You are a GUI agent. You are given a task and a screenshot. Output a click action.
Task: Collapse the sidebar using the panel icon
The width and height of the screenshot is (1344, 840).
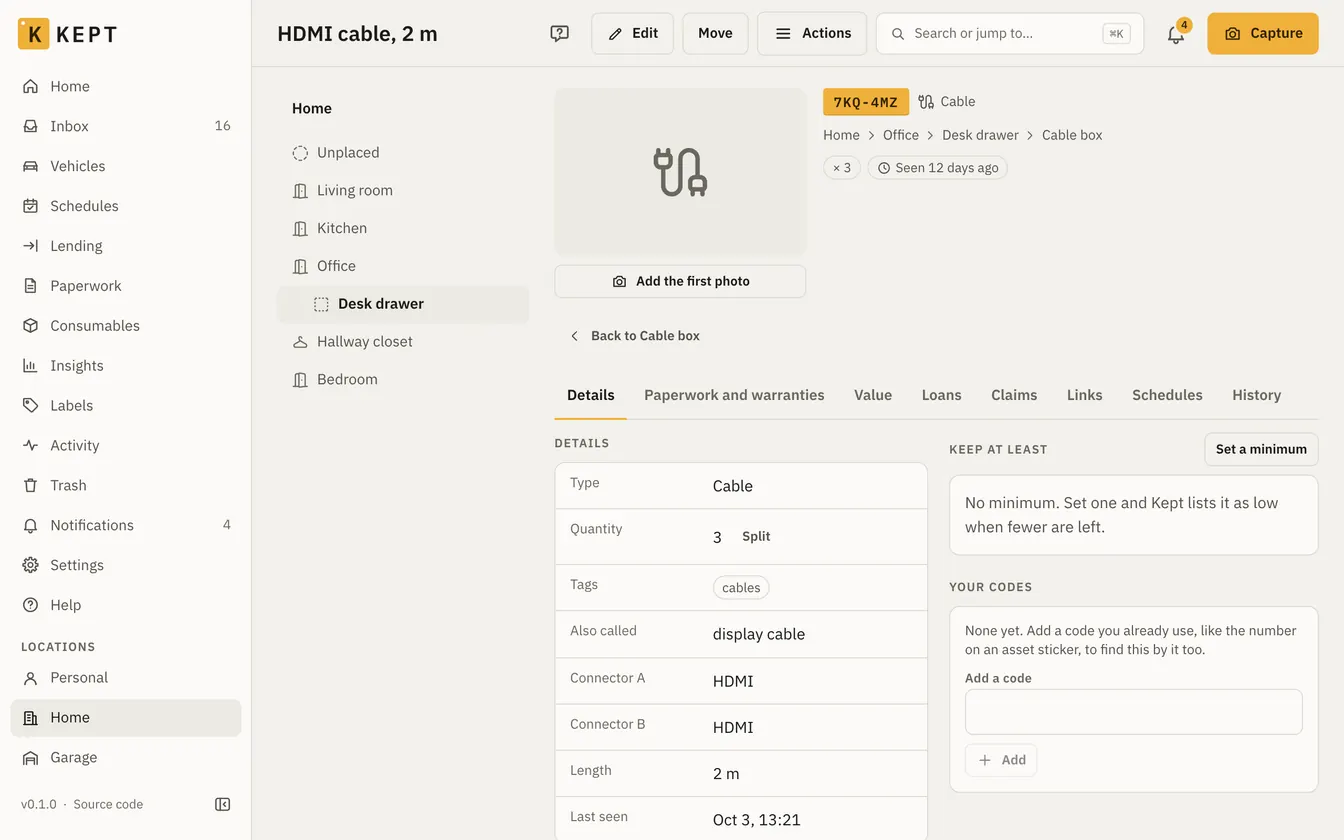tap(223, 804)
